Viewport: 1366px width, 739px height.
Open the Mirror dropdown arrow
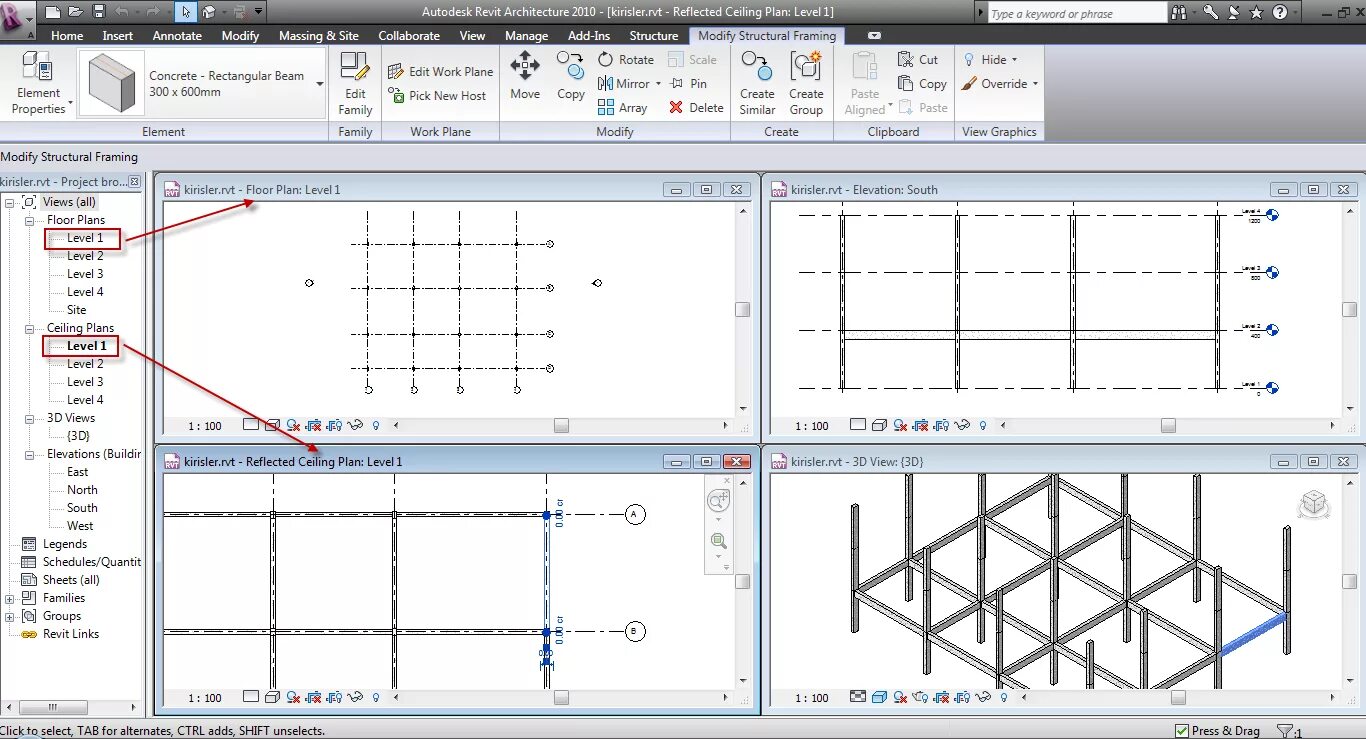(x=659, y=84)
